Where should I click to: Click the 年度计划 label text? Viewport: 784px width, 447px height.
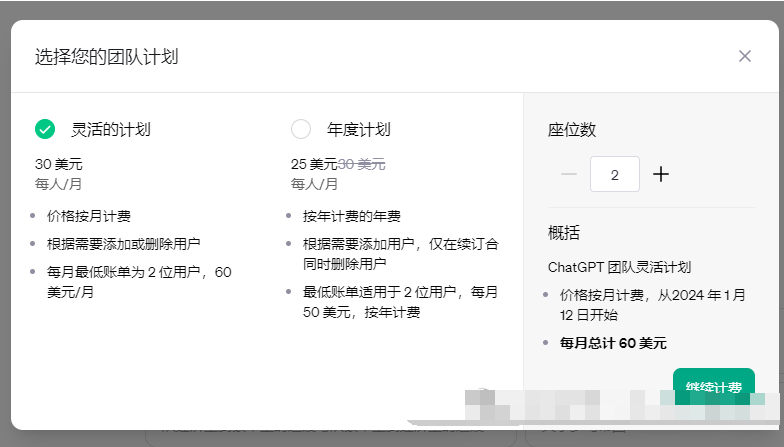coord(358,130)
